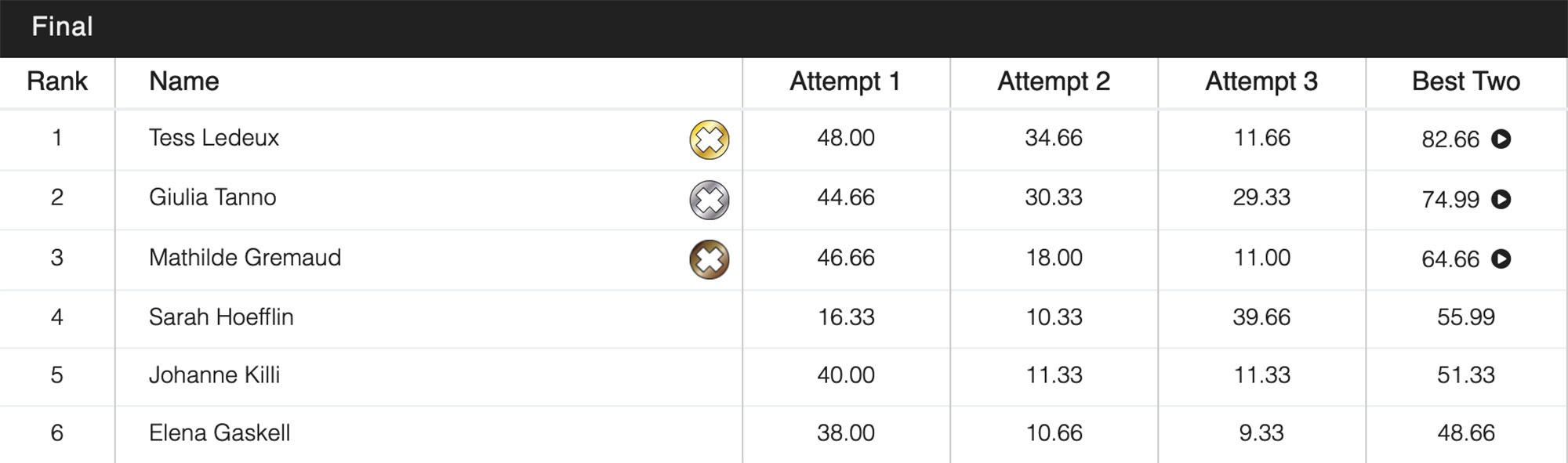Click the Final section header

pos(63,27)
